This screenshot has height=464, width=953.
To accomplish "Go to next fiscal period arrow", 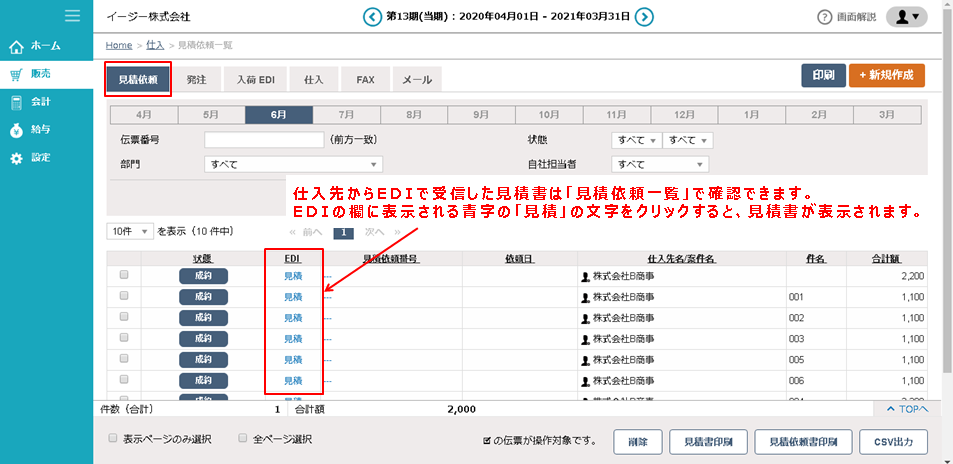I will [645, 17].
